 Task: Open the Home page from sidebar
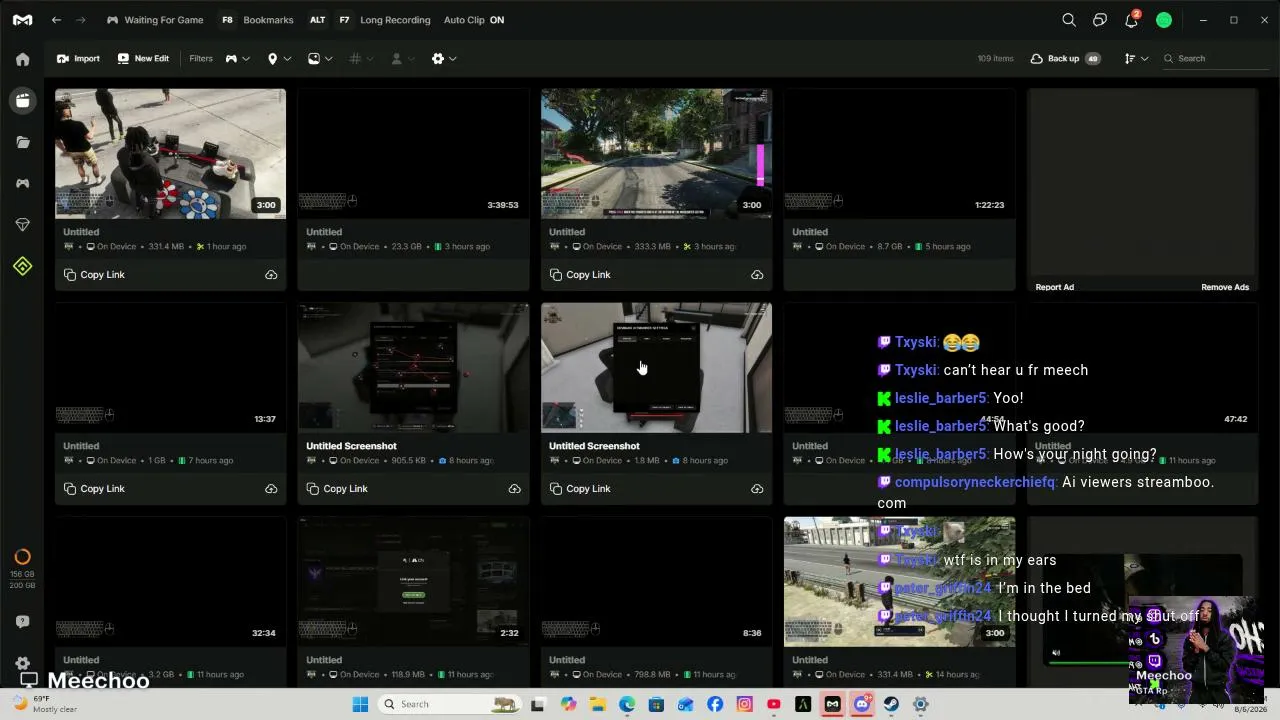(22, 59)
